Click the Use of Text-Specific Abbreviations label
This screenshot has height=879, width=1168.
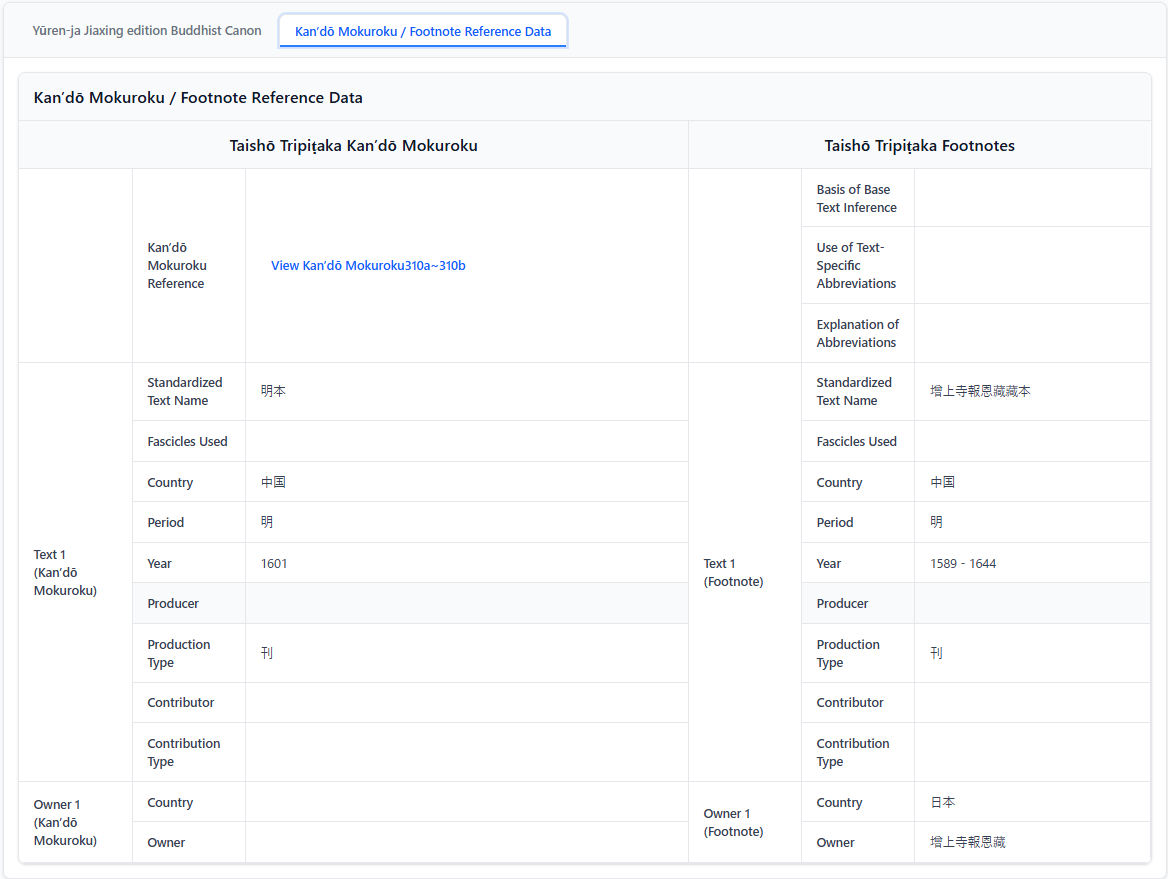856,266
